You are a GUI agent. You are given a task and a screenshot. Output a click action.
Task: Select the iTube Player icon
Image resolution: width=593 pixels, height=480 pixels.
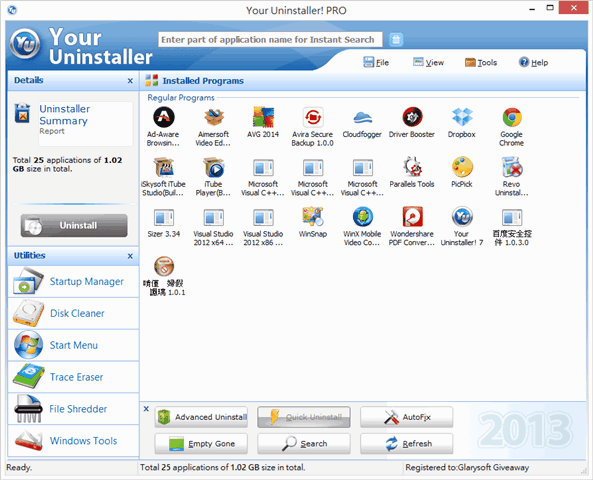click(214, 167)
